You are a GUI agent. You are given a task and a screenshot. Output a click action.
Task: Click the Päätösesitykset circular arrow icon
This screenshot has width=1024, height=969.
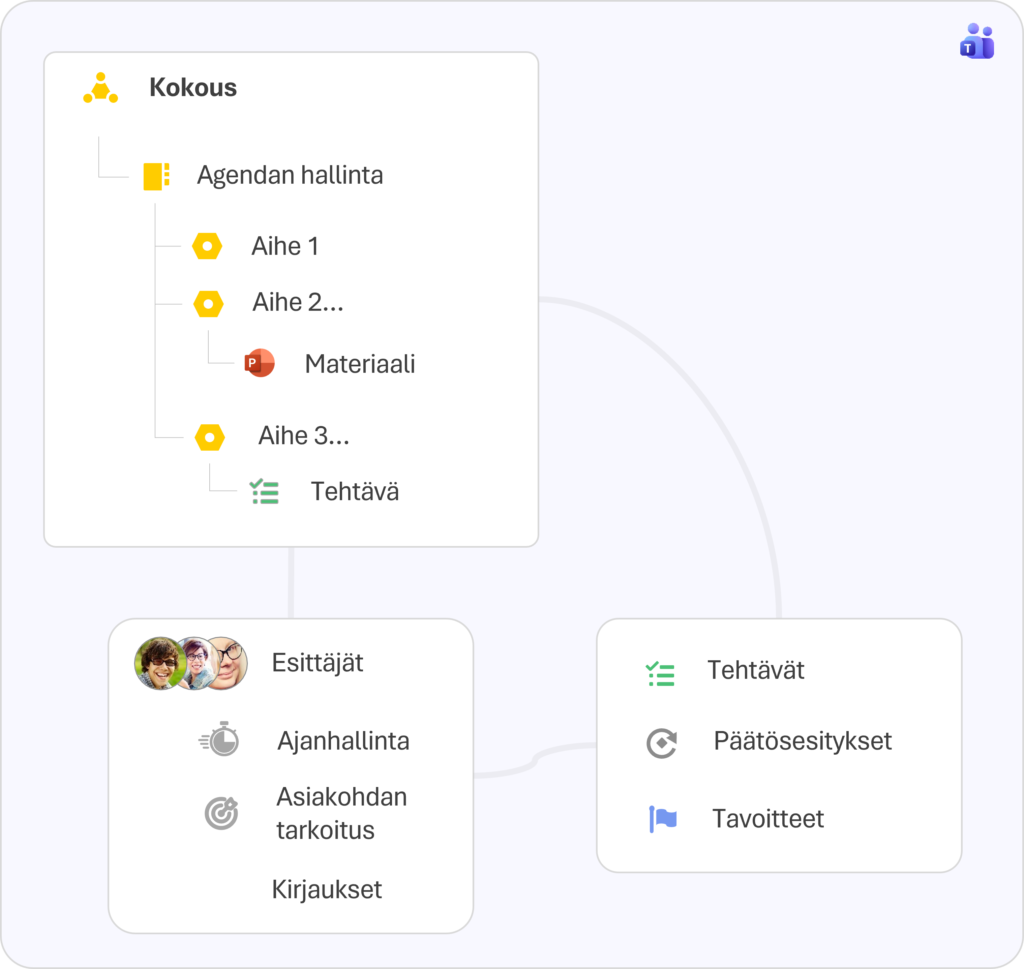[x=661, y=742]
